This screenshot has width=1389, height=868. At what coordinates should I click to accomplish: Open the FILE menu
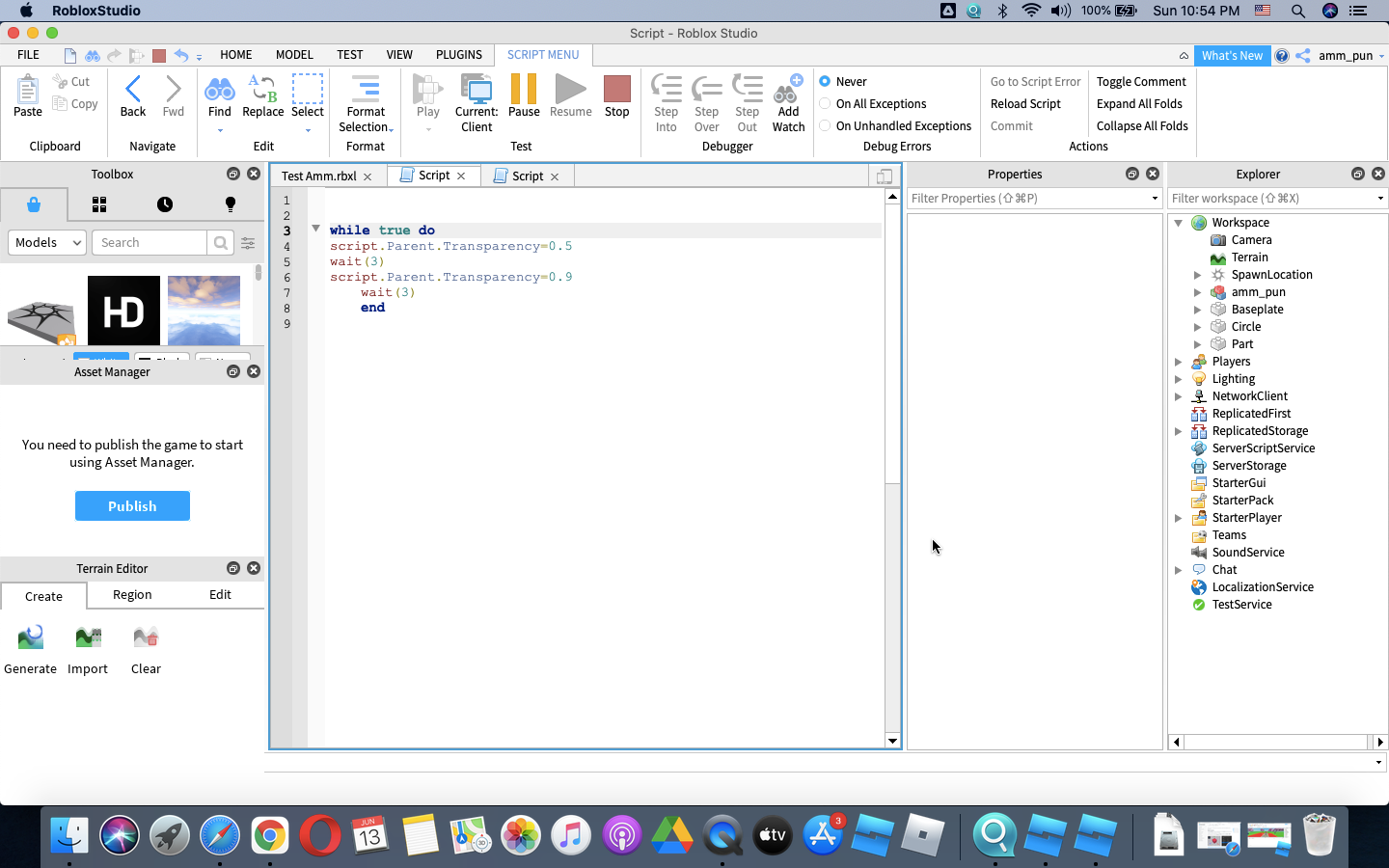click(28, 55)
